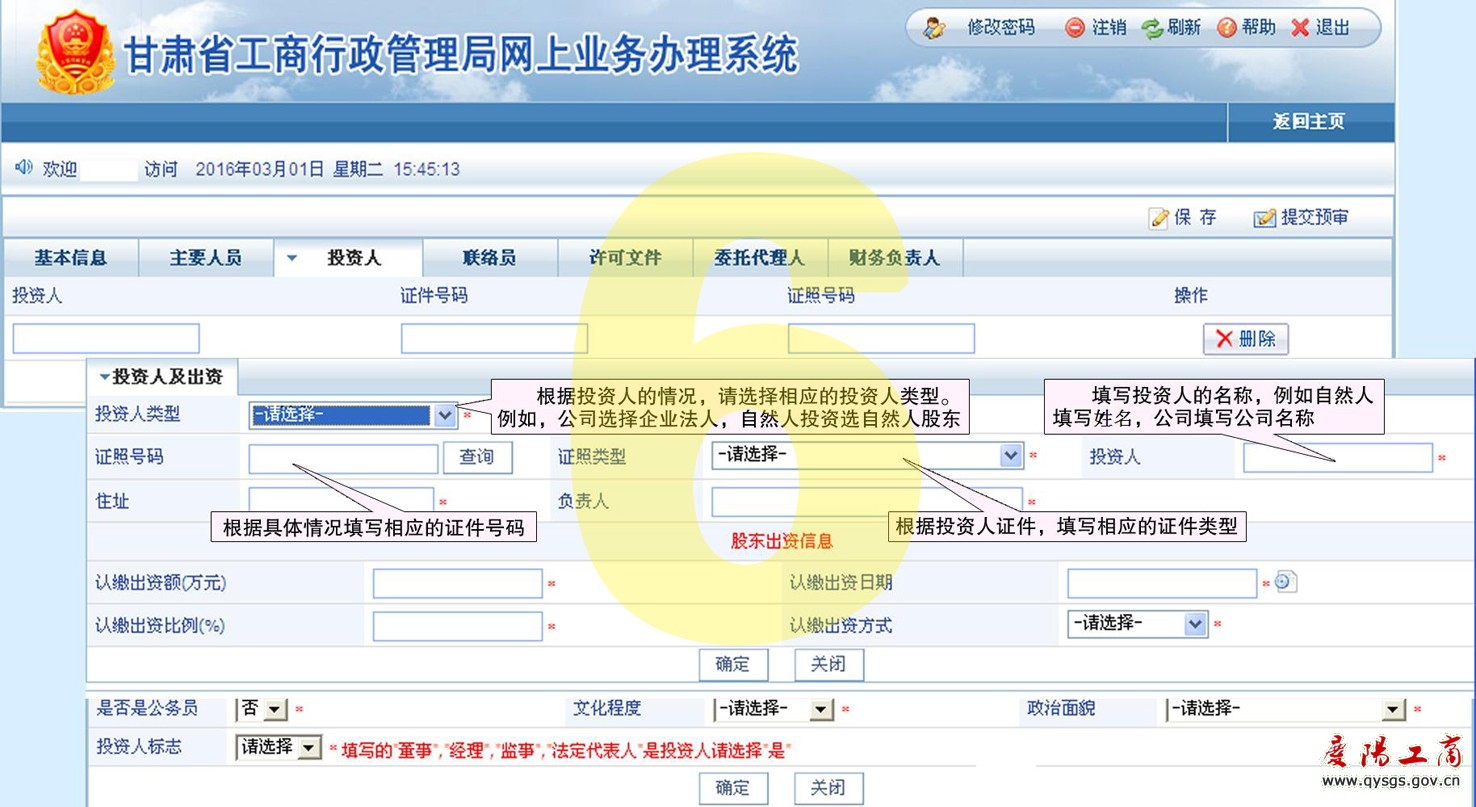Screen dimensions: 1476x807
Task: Click the 提交预审 checkmark icon
Action: point(1265,218)
